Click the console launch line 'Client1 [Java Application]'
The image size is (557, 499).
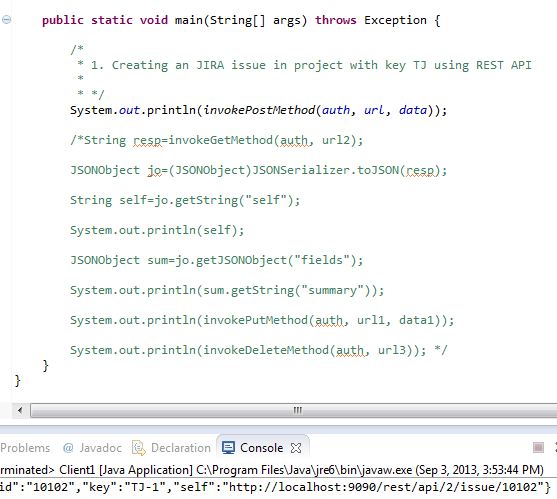(126, 470)
